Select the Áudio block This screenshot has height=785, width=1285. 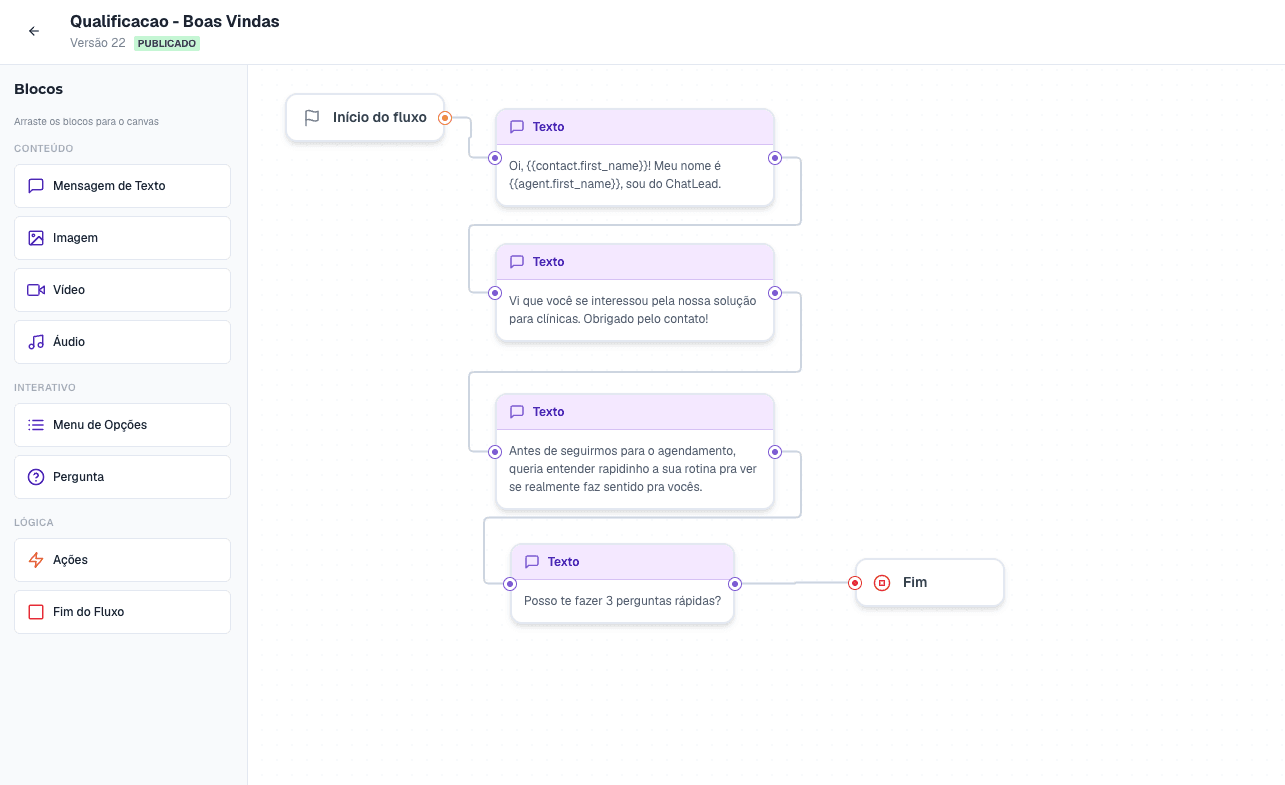tap(122, 342)
